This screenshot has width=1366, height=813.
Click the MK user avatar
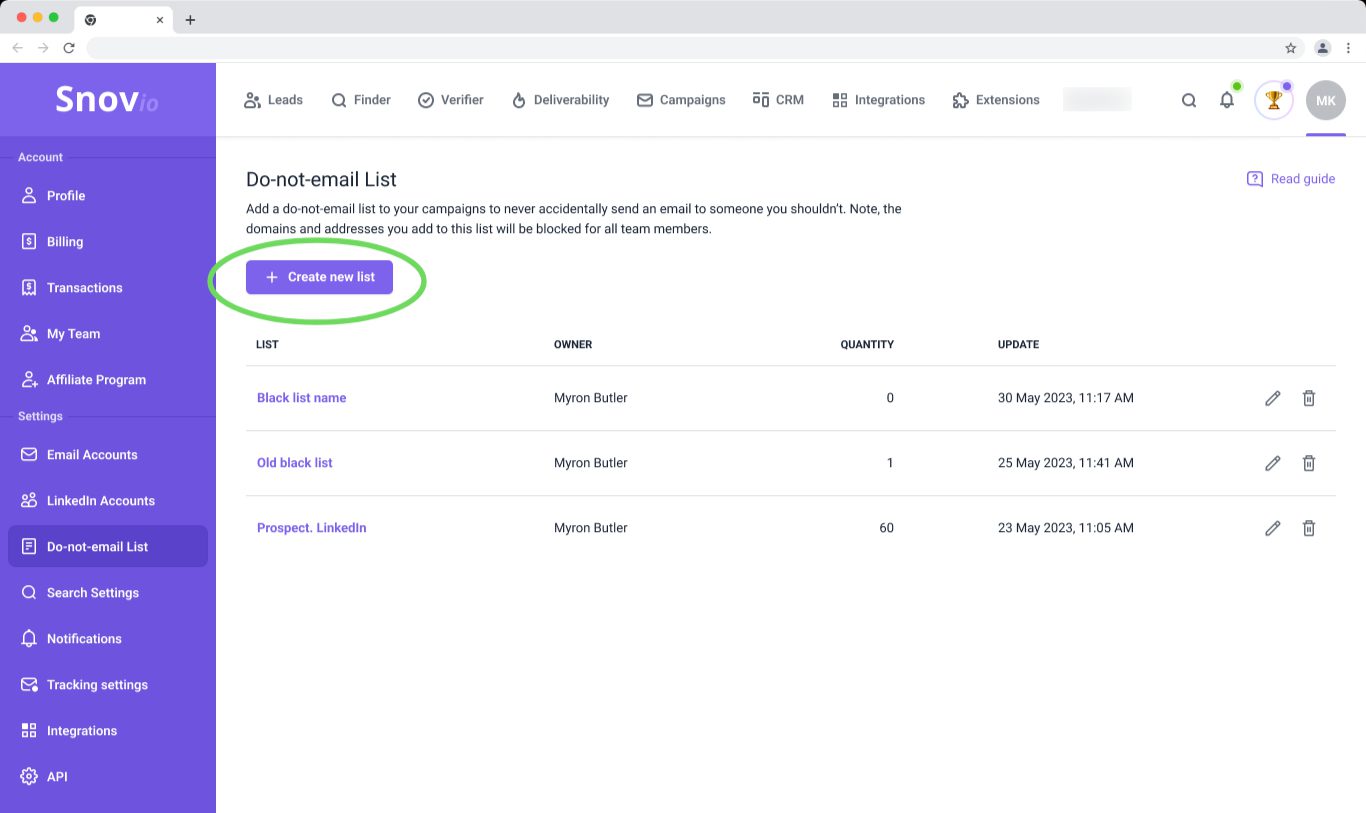[1325, 100]
